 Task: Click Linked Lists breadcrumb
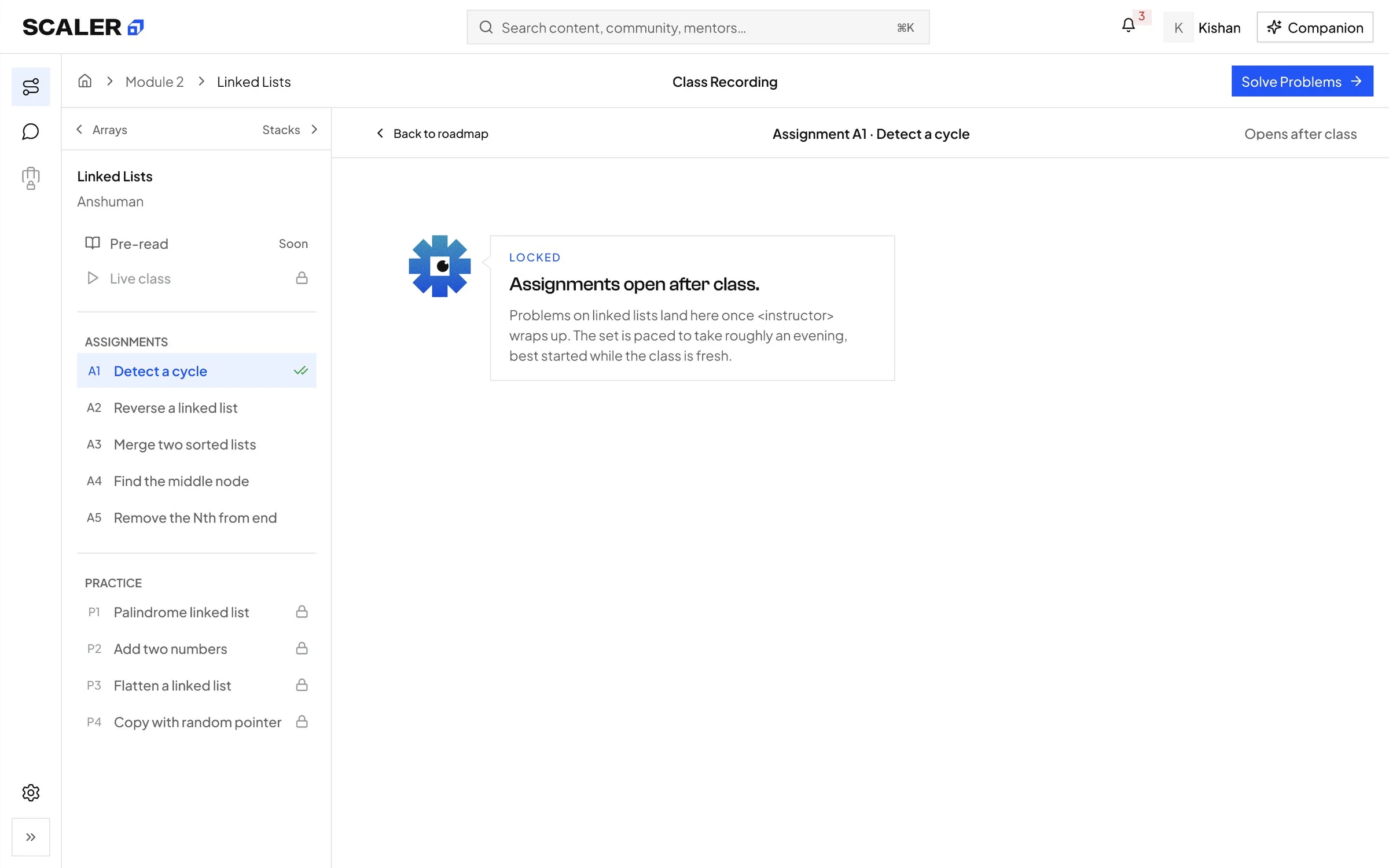pos(254,82)
